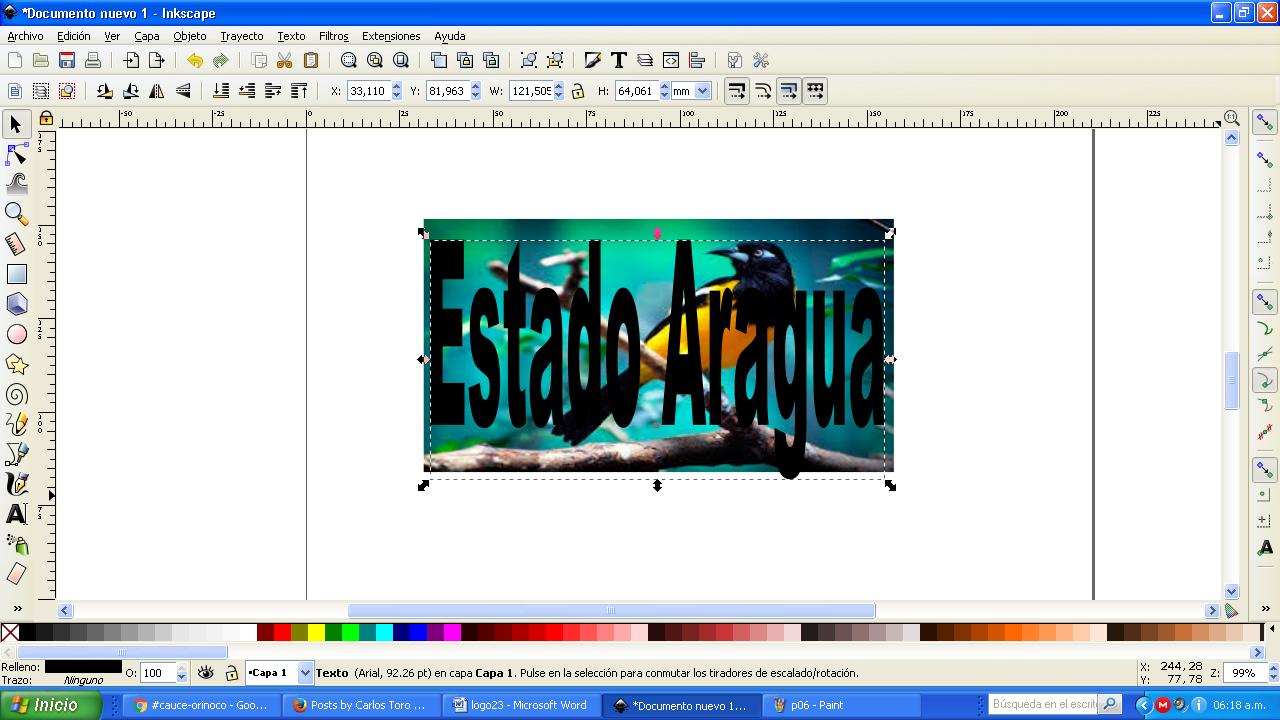Raise the selection to the top
Image resolution: width=1280 pixels, height=720 pixels.
tap(299, 91)
